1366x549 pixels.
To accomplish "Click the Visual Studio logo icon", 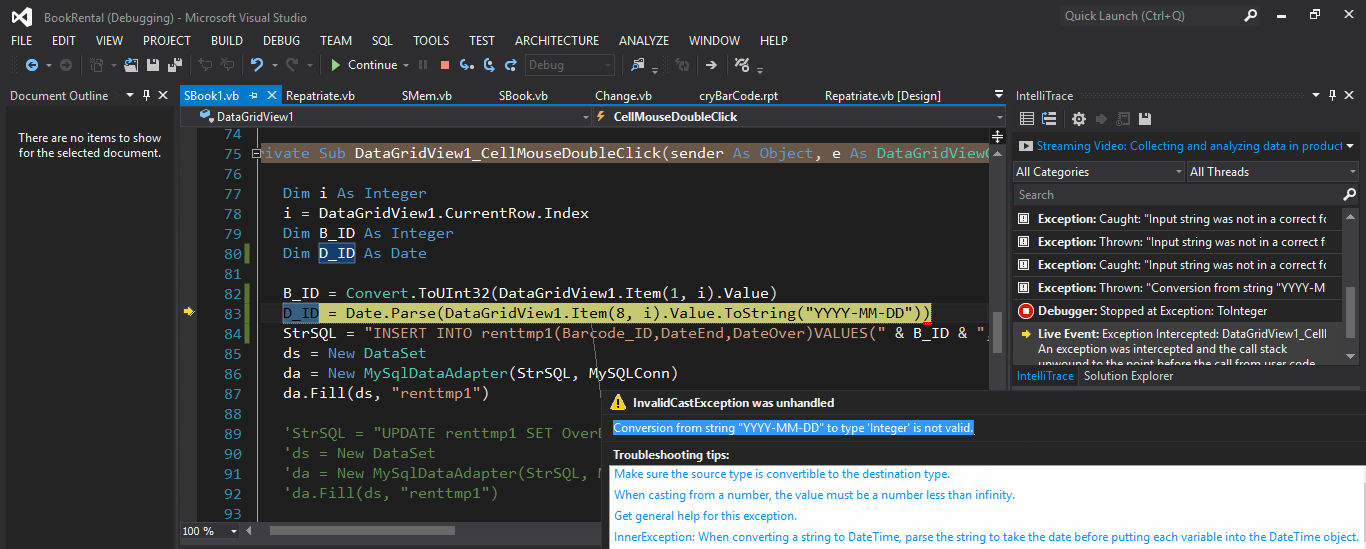I will pos(21,17).
